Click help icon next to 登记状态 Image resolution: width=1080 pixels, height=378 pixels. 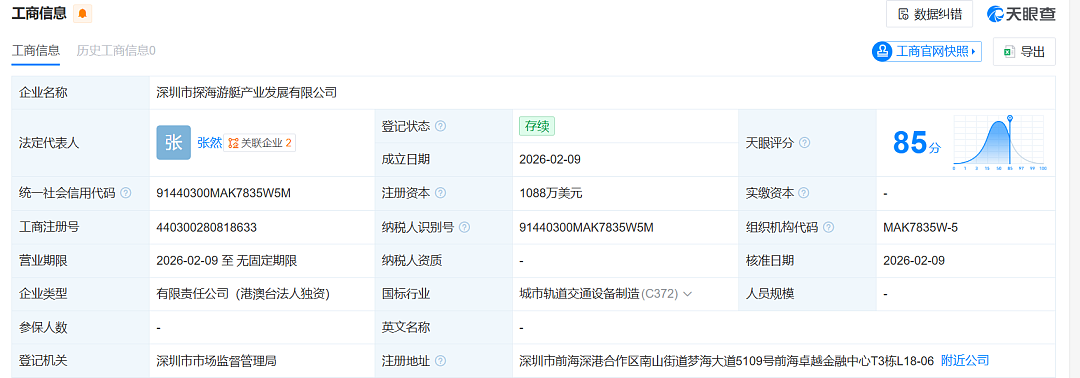coord(441,127)
